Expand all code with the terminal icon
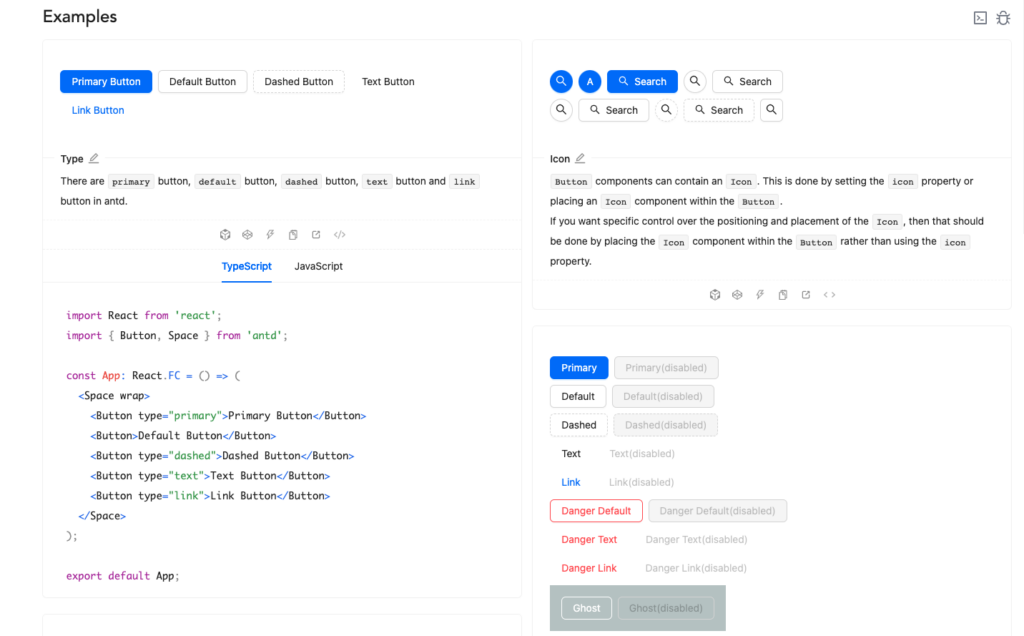The height and width of the screenshot is (636, 1024). [980, 18]
